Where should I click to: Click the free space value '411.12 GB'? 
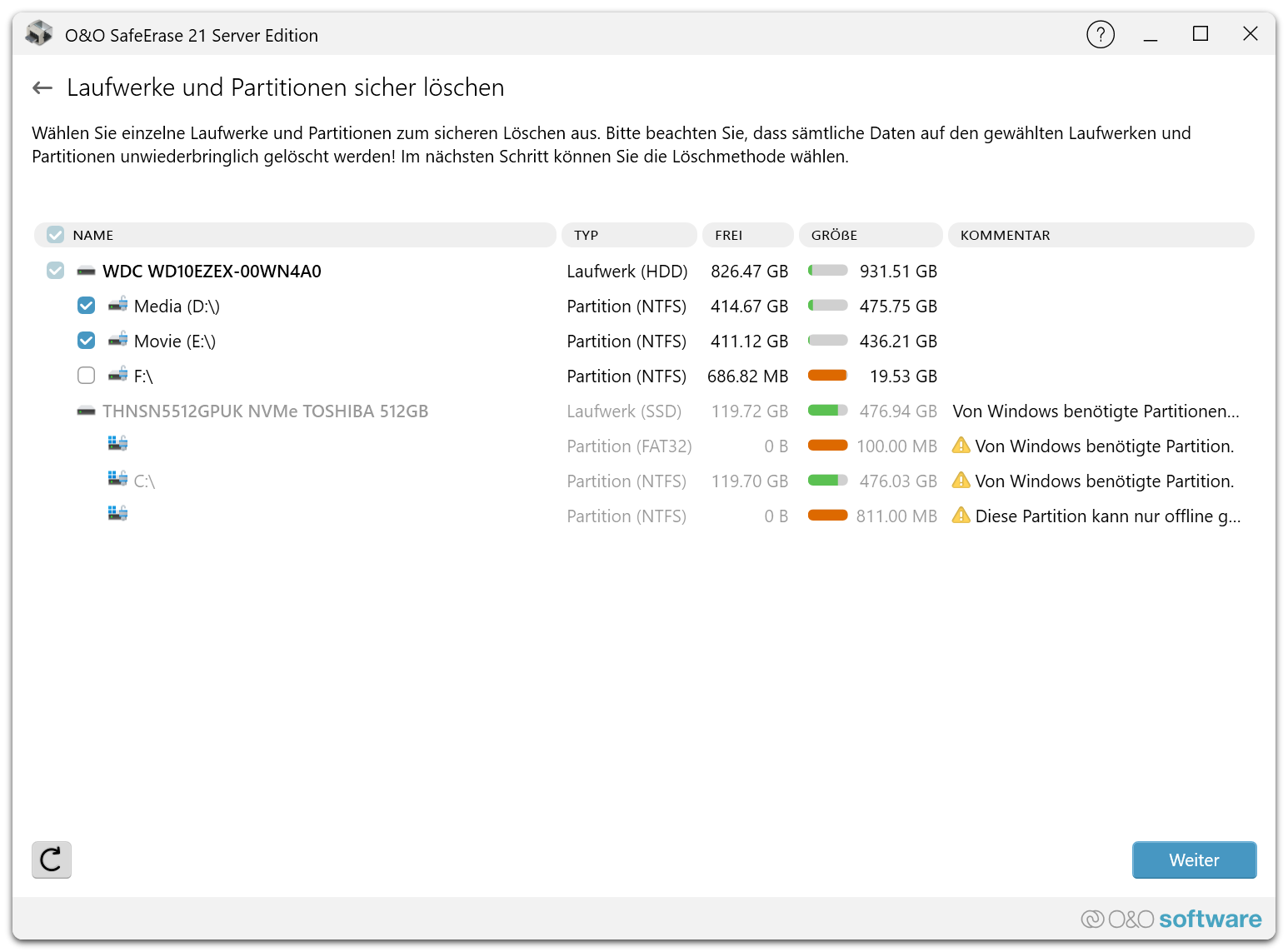point(749,341)
